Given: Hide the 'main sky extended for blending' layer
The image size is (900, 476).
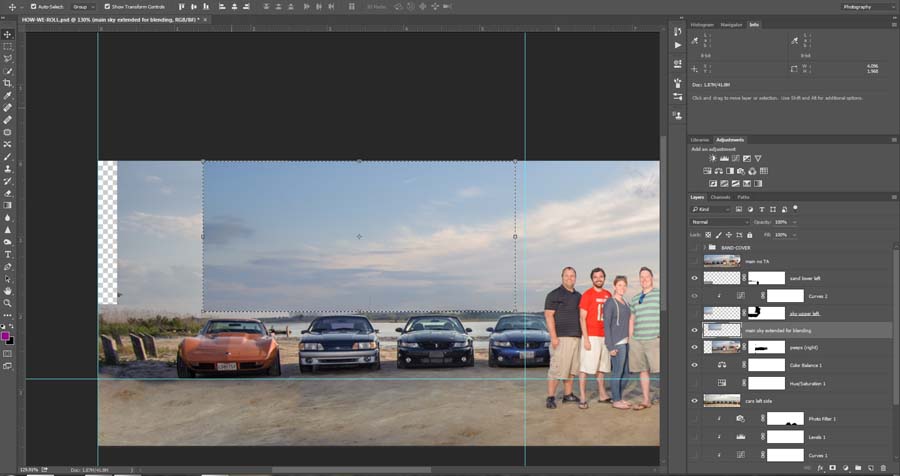Looking at the screenshot, I should (x=695, y=331).
